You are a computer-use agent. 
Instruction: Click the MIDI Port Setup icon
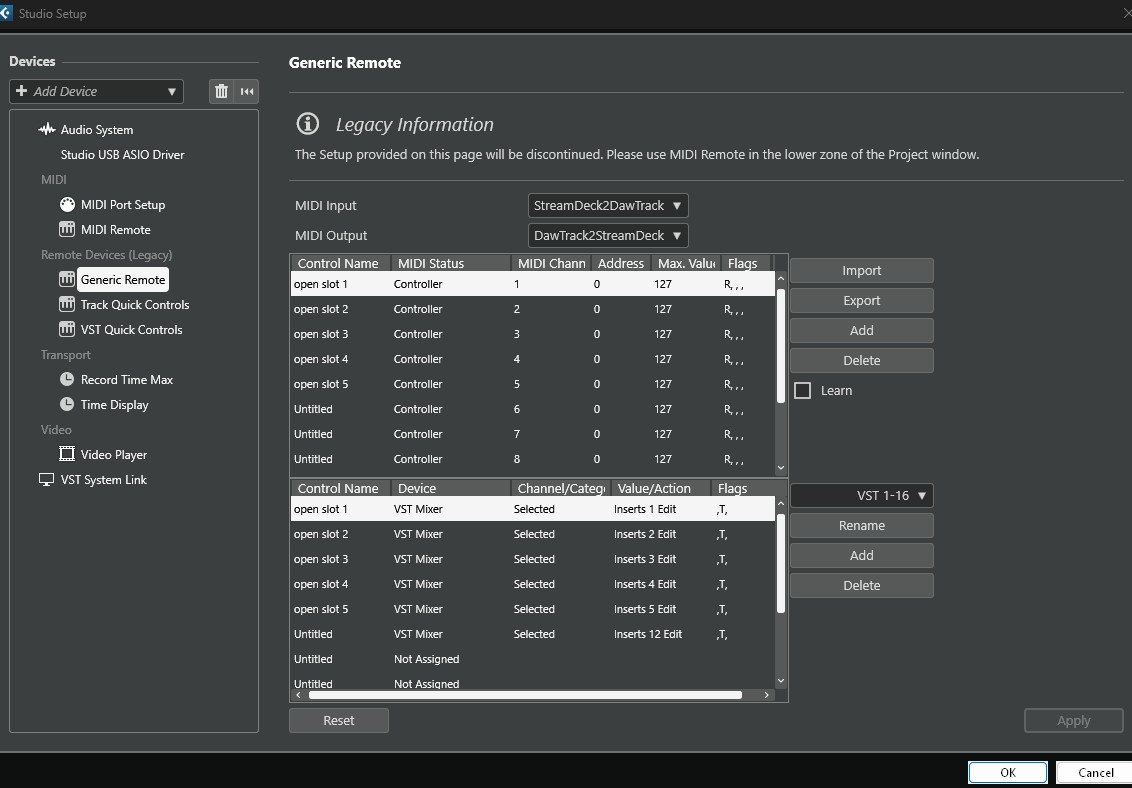[67, 205]
